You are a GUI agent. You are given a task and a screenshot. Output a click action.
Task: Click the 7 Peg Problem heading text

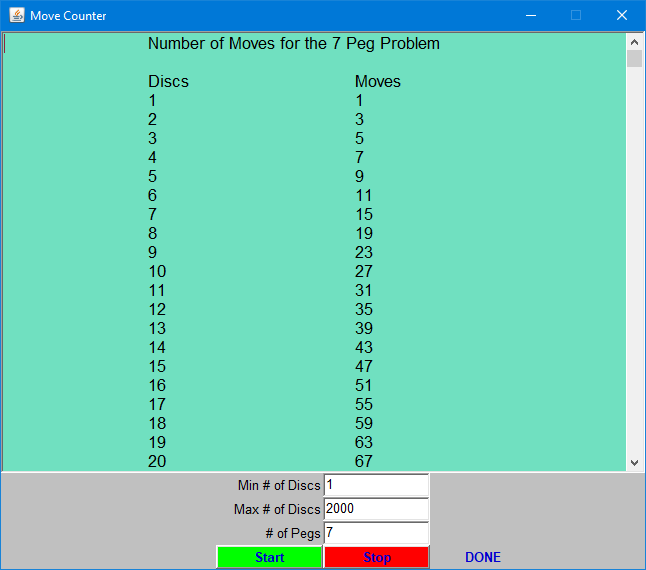click(x=293, y=44)
